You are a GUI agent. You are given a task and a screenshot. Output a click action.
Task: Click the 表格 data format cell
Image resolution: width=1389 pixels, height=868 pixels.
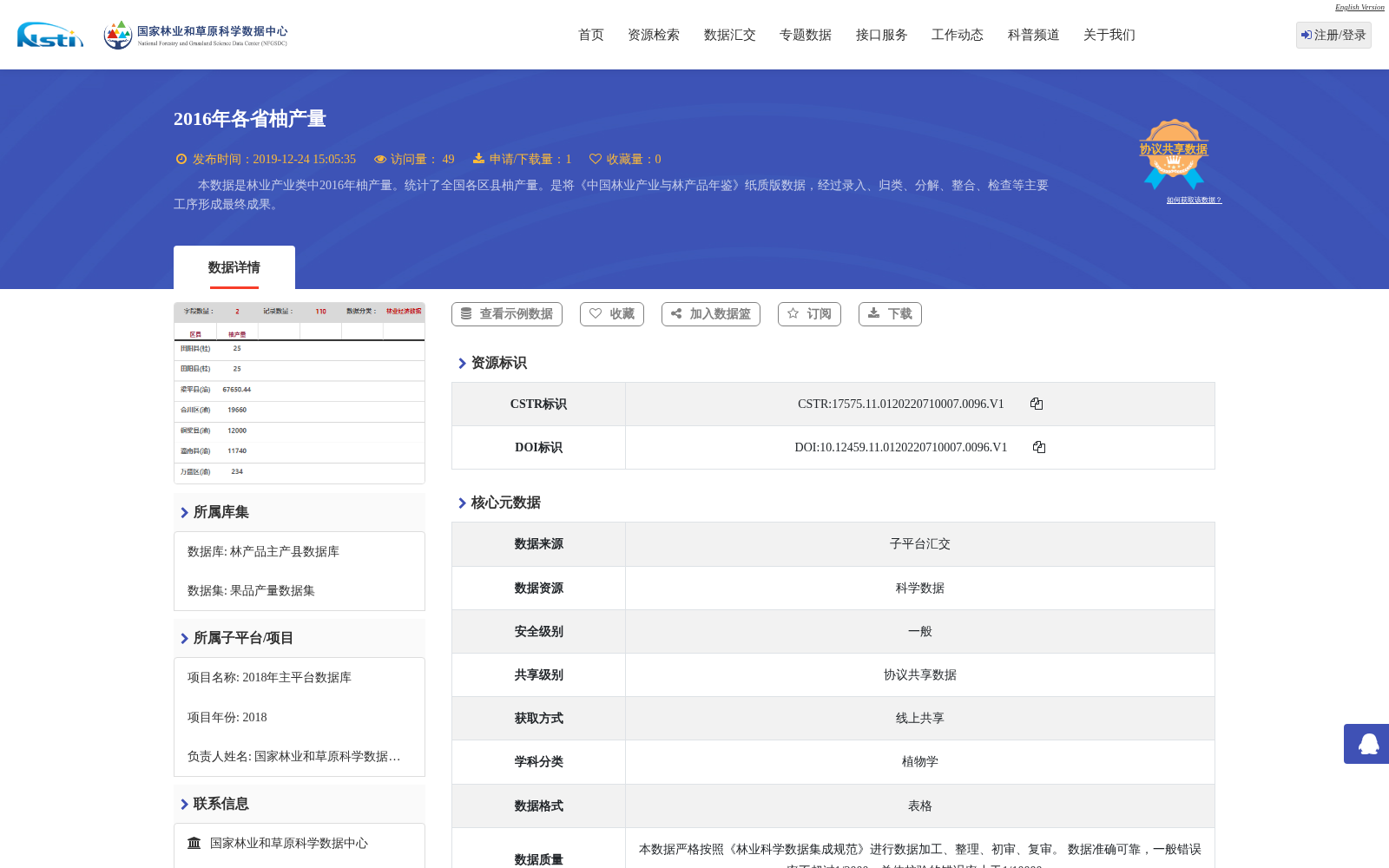tap(920, 806)
